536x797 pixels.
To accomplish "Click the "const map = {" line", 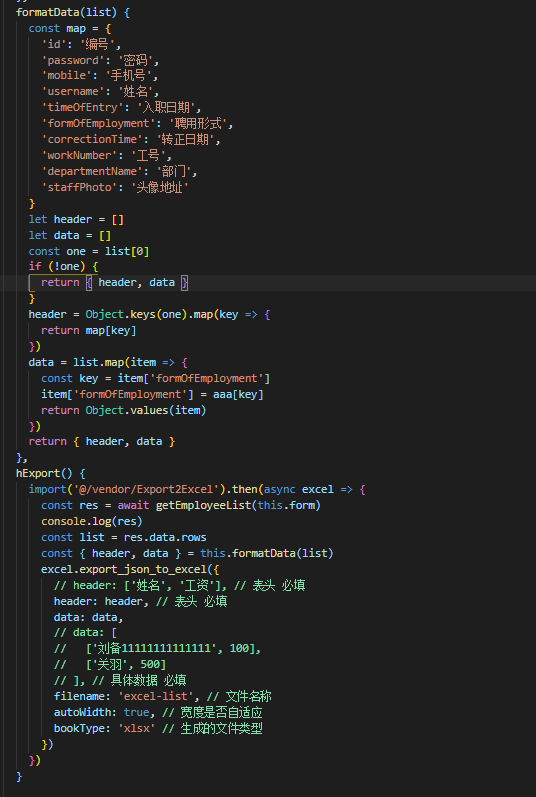I will (x=70, y=28).
